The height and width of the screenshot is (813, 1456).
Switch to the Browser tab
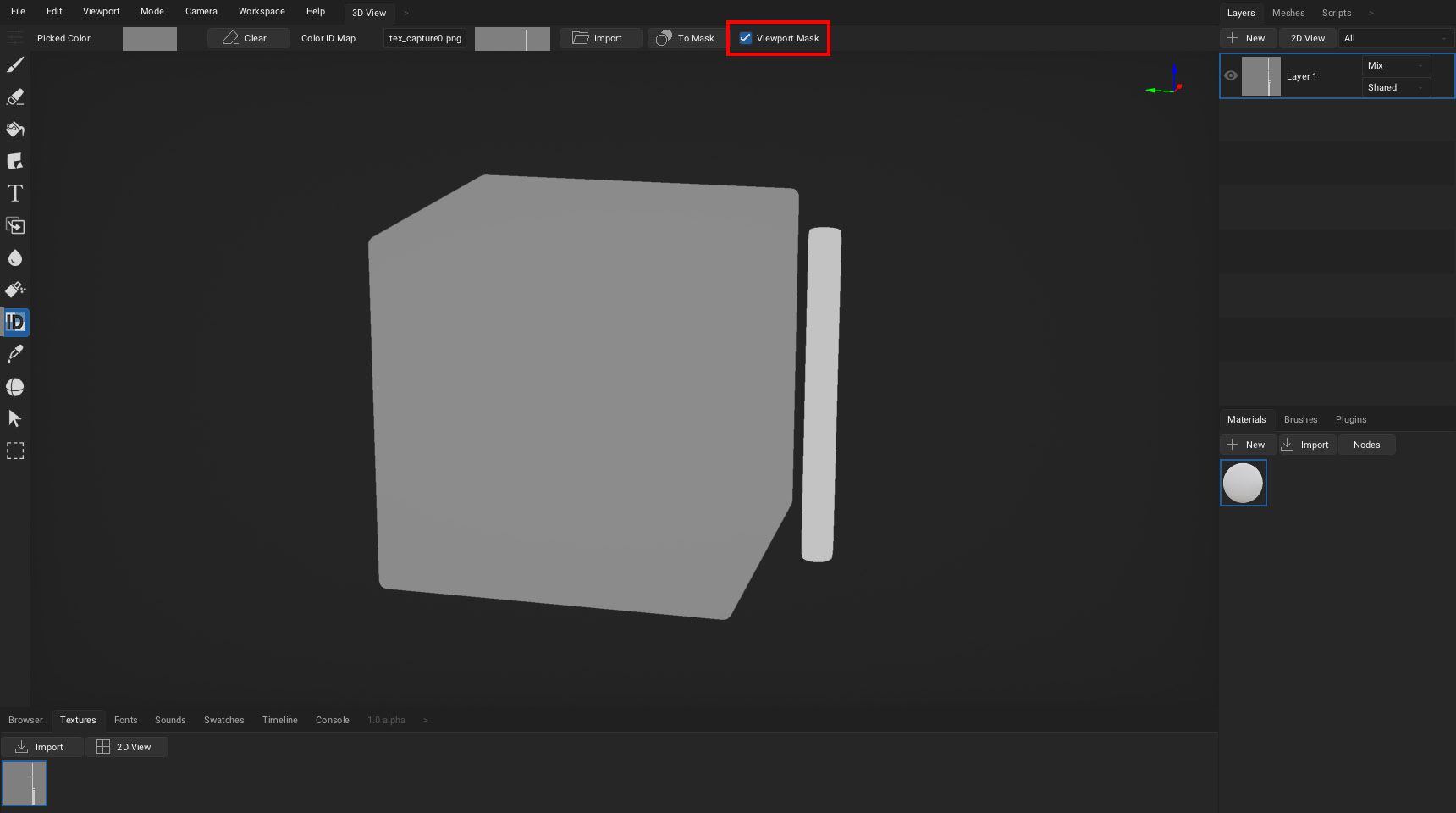point(25,720)
